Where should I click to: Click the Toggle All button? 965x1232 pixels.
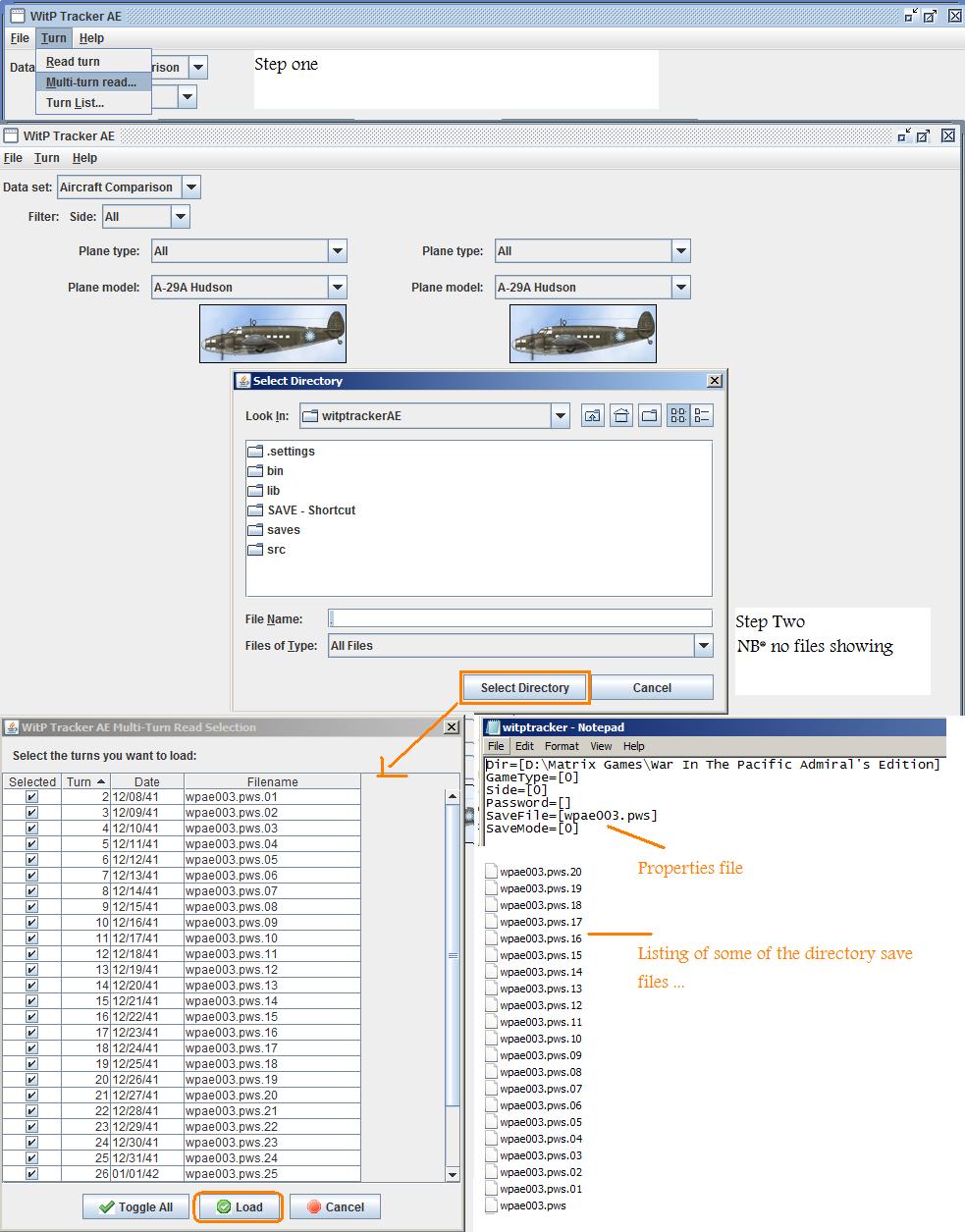pyautogui.click(x=136, y=1207)
